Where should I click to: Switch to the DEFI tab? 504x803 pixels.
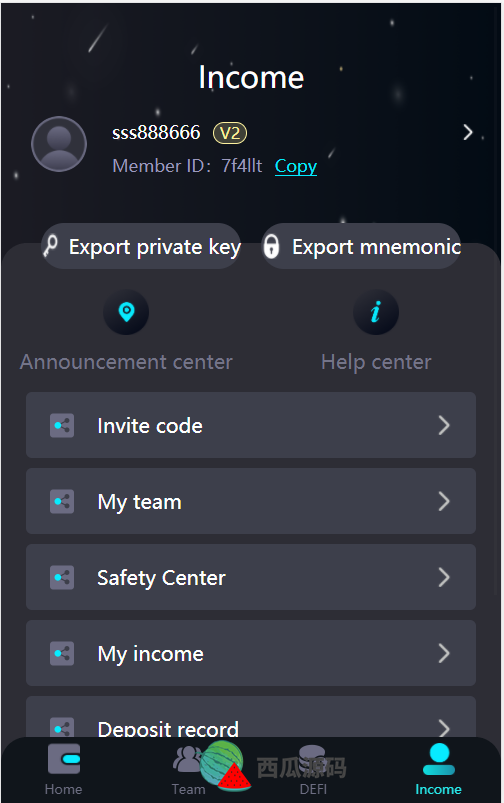(x=313, y=770)
